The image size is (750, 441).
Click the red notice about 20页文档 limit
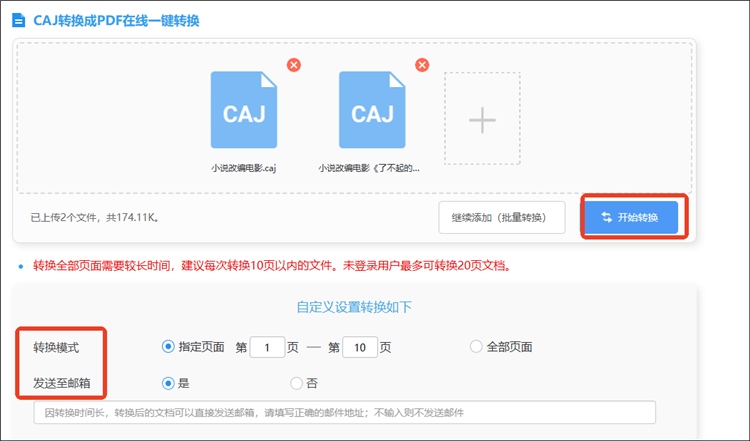tap(272, 265)
